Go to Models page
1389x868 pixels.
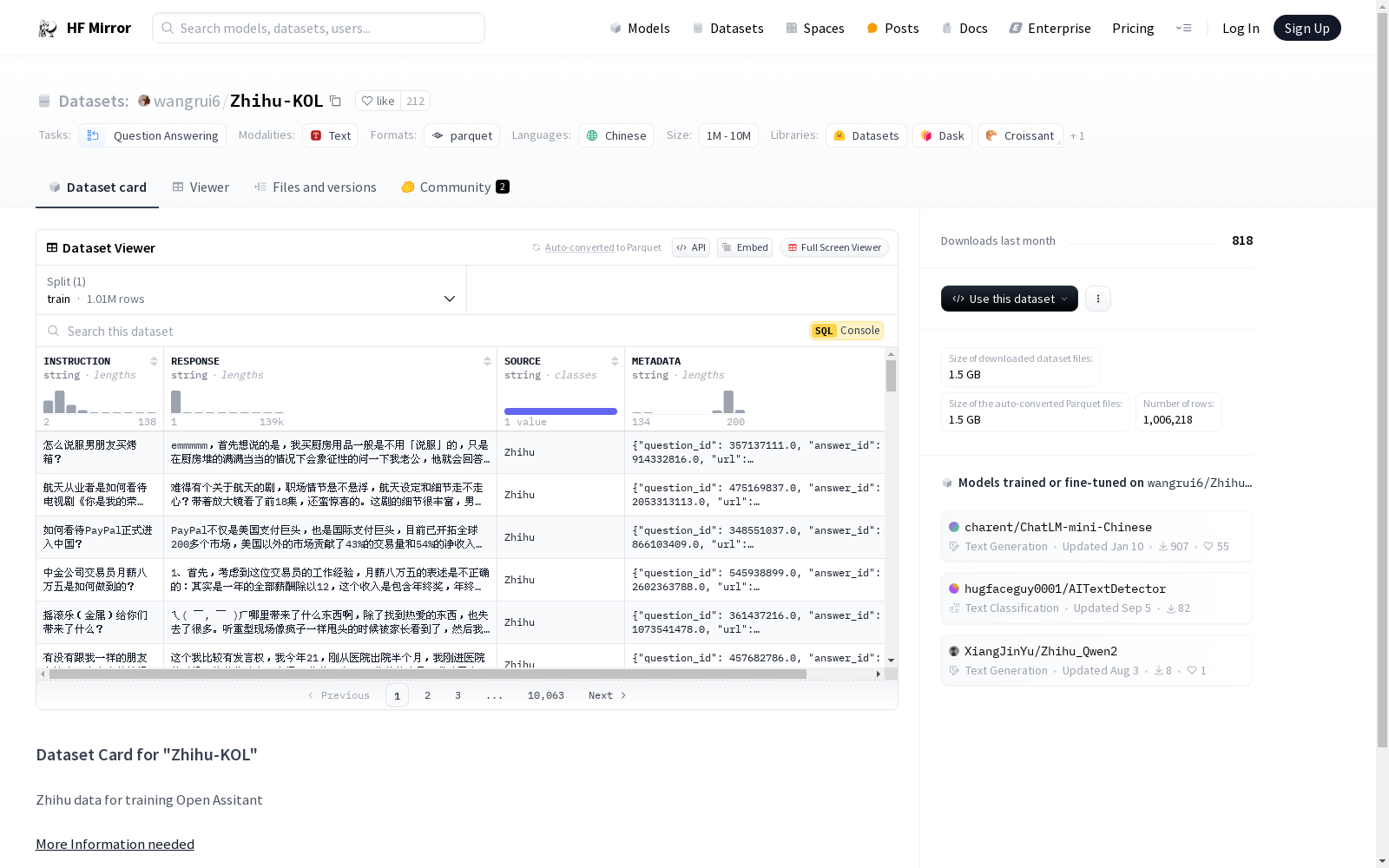click(x=640, y=29)
